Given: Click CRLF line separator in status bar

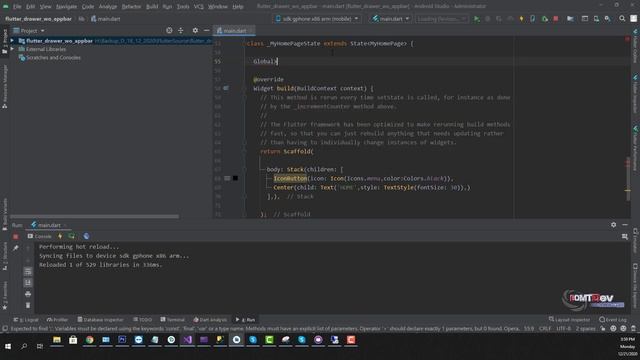Looking at the screenshot, I should 545,329.
